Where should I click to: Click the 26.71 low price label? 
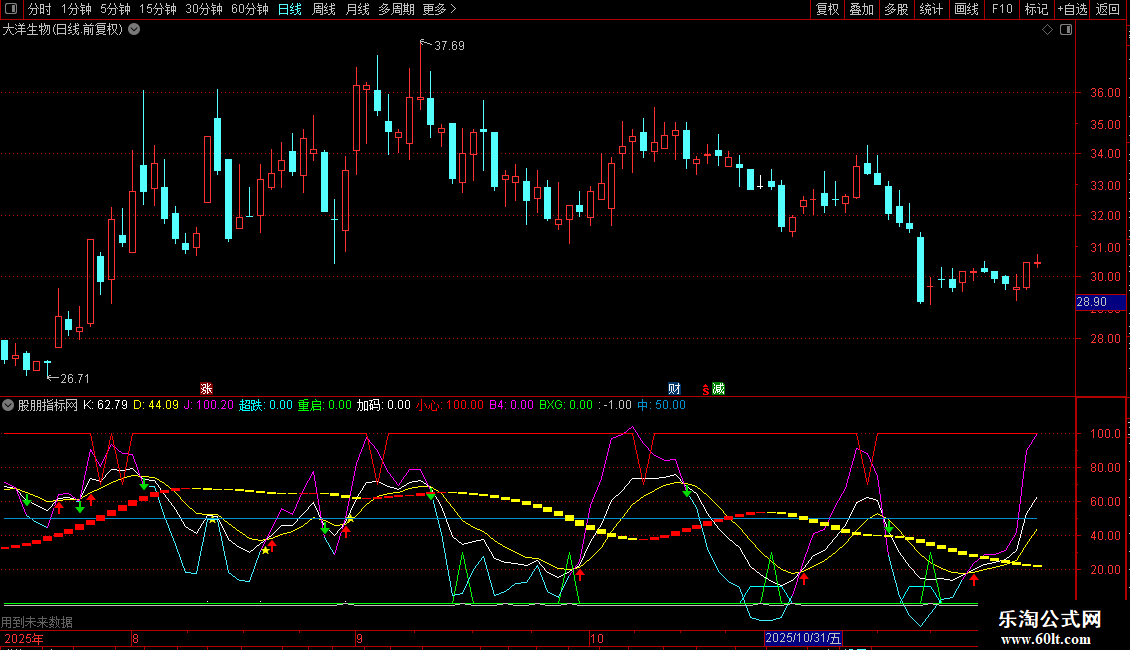point(75,379)
